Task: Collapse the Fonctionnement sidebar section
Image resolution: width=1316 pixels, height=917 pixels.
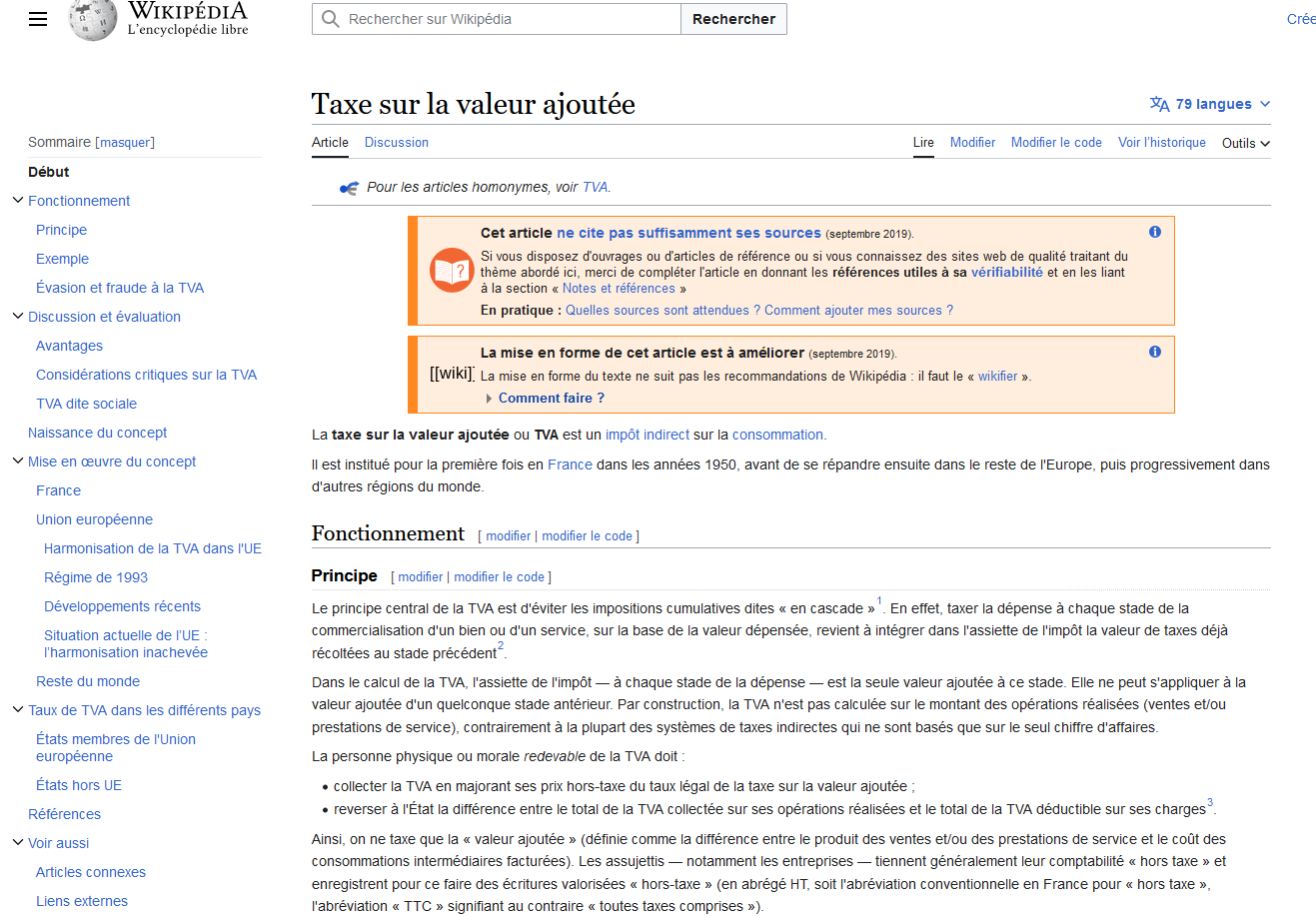Action: click(x=17, y=201)
